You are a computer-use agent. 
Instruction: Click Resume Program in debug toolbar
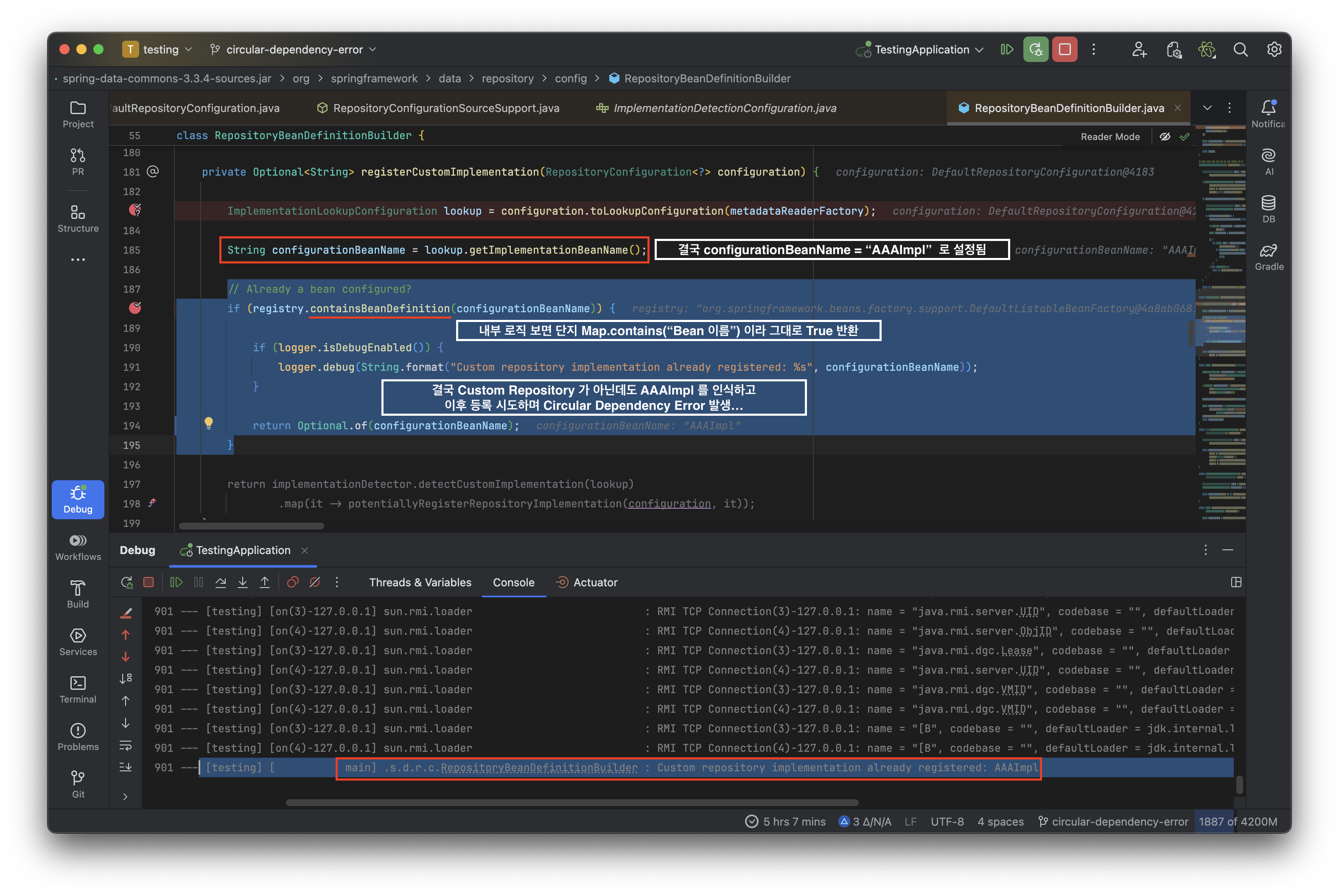pyautogui.click(x=176, y=582)
